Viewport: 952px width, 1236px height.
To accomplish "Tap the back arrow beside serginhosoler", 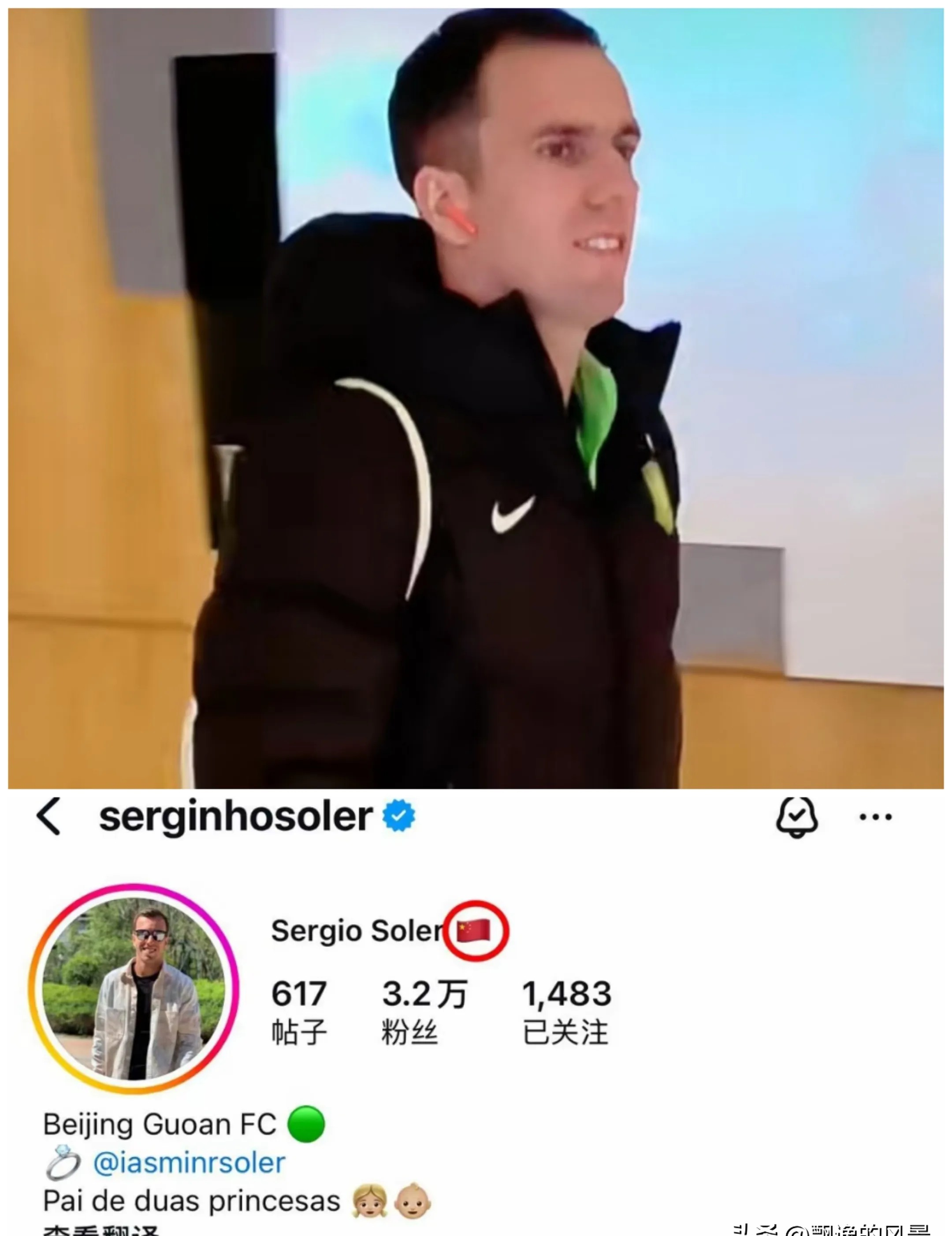I will tap(48, 817).
